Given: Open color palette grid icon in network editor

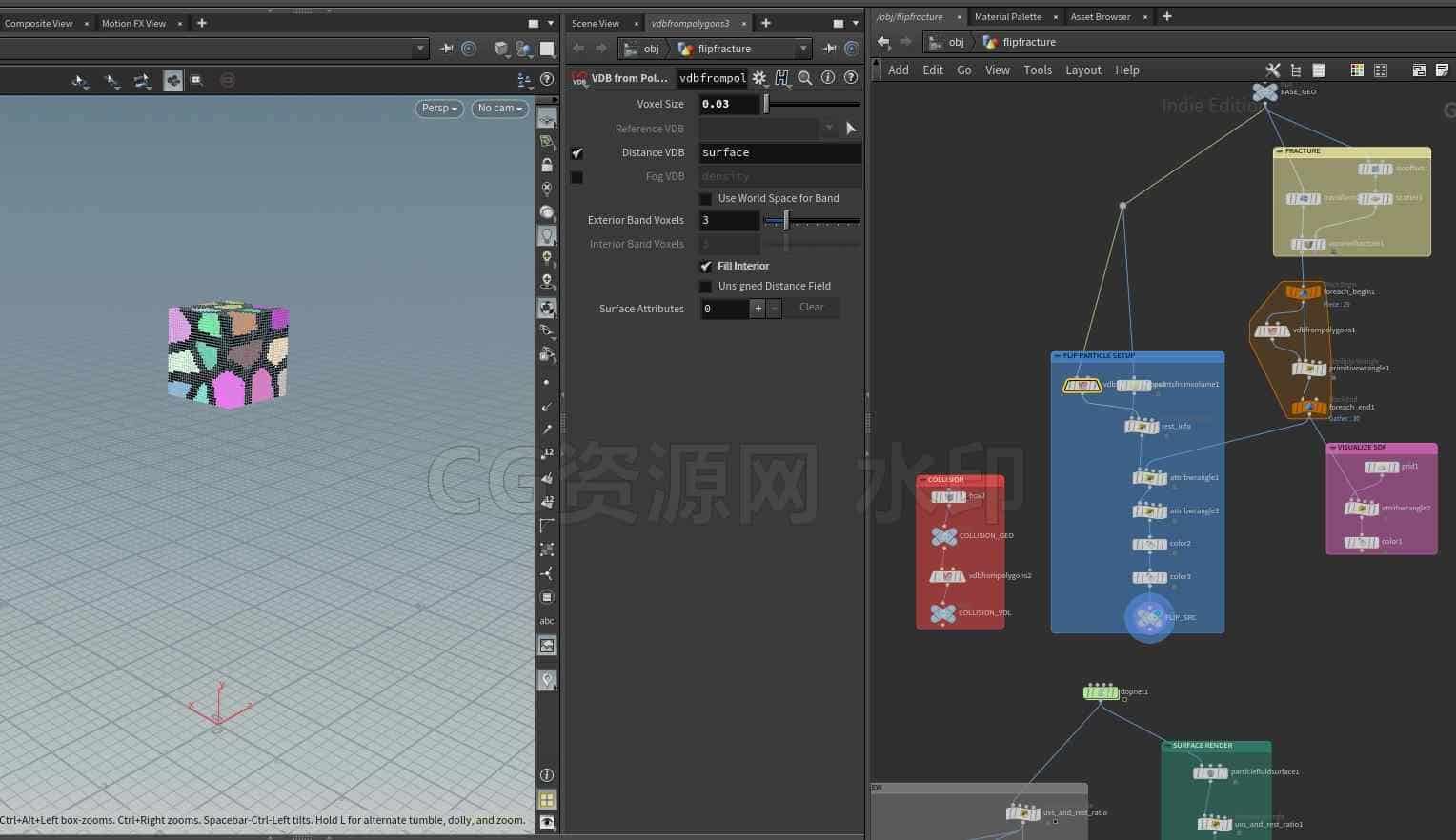Looking at the screenshot, I should click(1357, 70).
